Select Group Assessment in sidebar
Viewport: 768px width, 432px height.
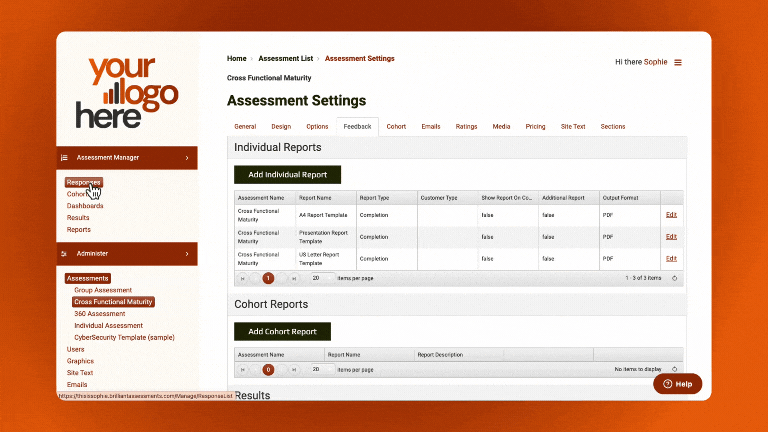click(103, 290)
